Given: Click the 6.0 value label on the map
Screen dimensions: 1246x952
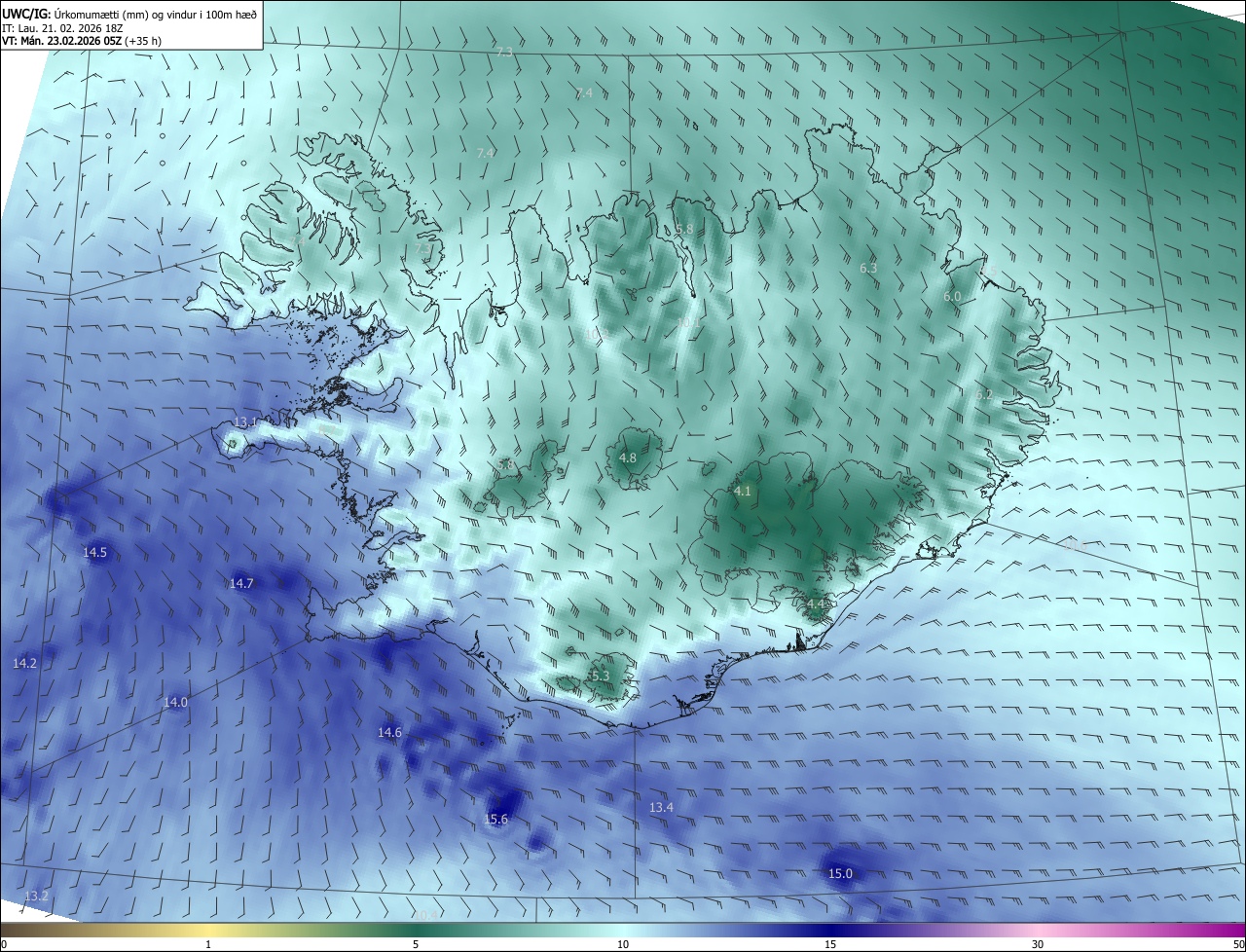Looking at the screenshot, I should click(x=952, y=296).
